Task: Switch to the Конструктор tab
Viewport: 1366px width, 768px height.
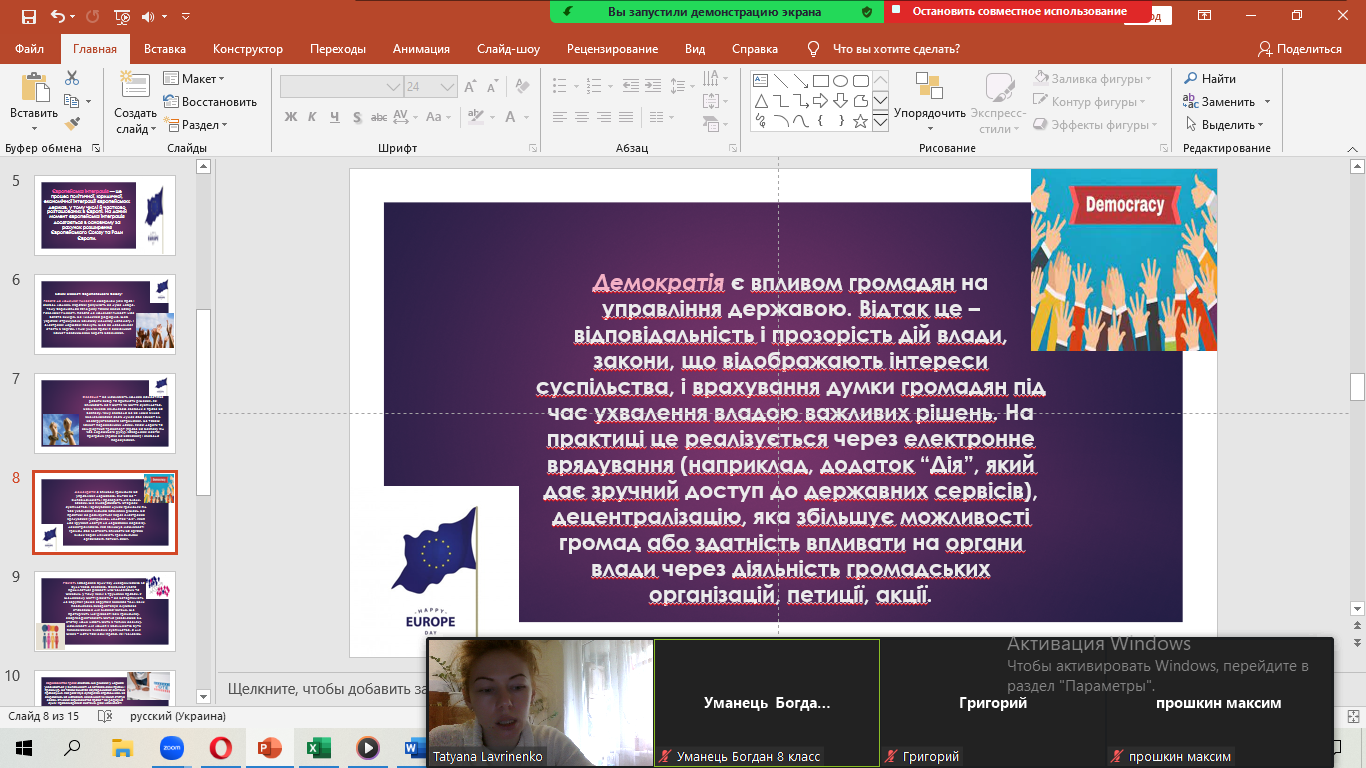Action: [x=248, y=49]
